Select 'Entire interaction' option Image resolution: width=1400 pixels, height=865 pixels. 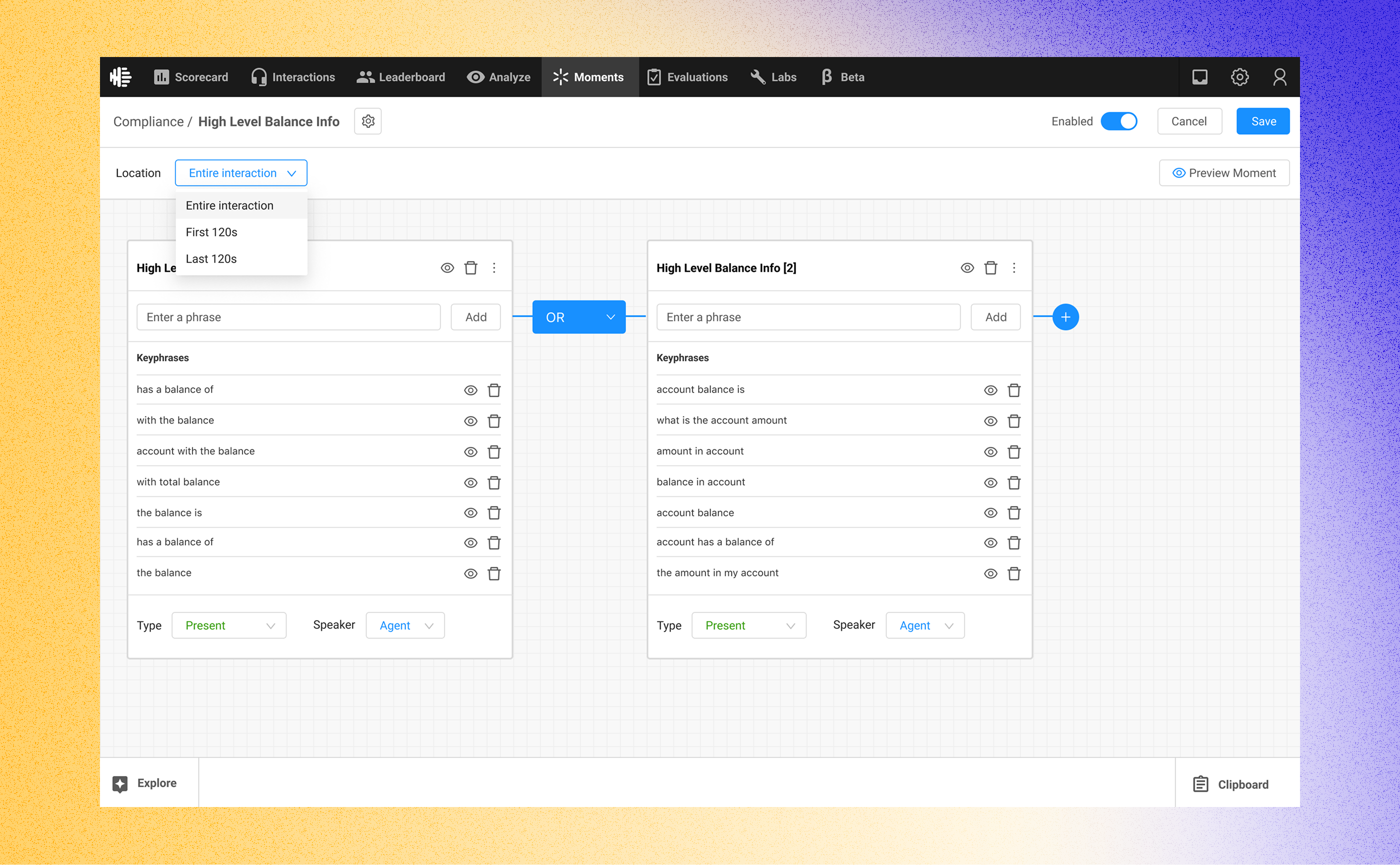click(241, 205)
